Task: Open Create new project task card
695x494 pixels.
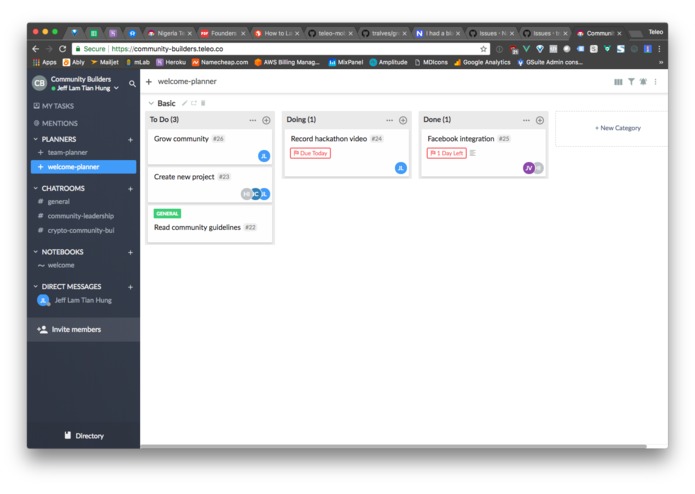Action: coord(210,185)
